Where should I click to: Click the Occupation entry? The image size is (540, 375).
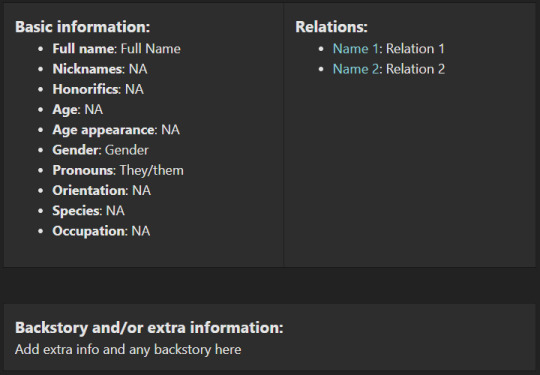(x=101, y=231)
